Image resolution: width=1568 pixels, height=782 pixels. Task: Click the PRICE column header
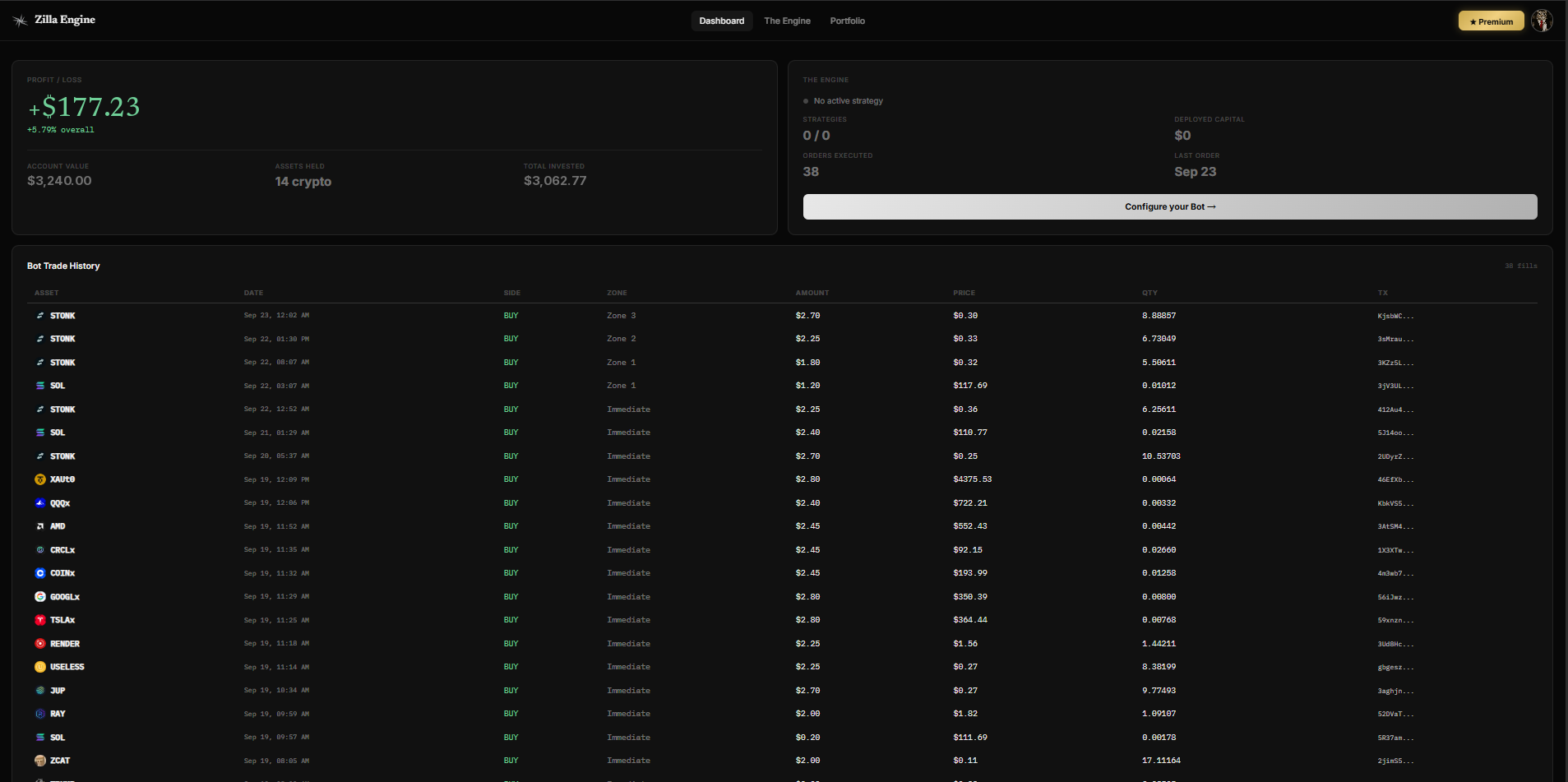pos(964,293)
